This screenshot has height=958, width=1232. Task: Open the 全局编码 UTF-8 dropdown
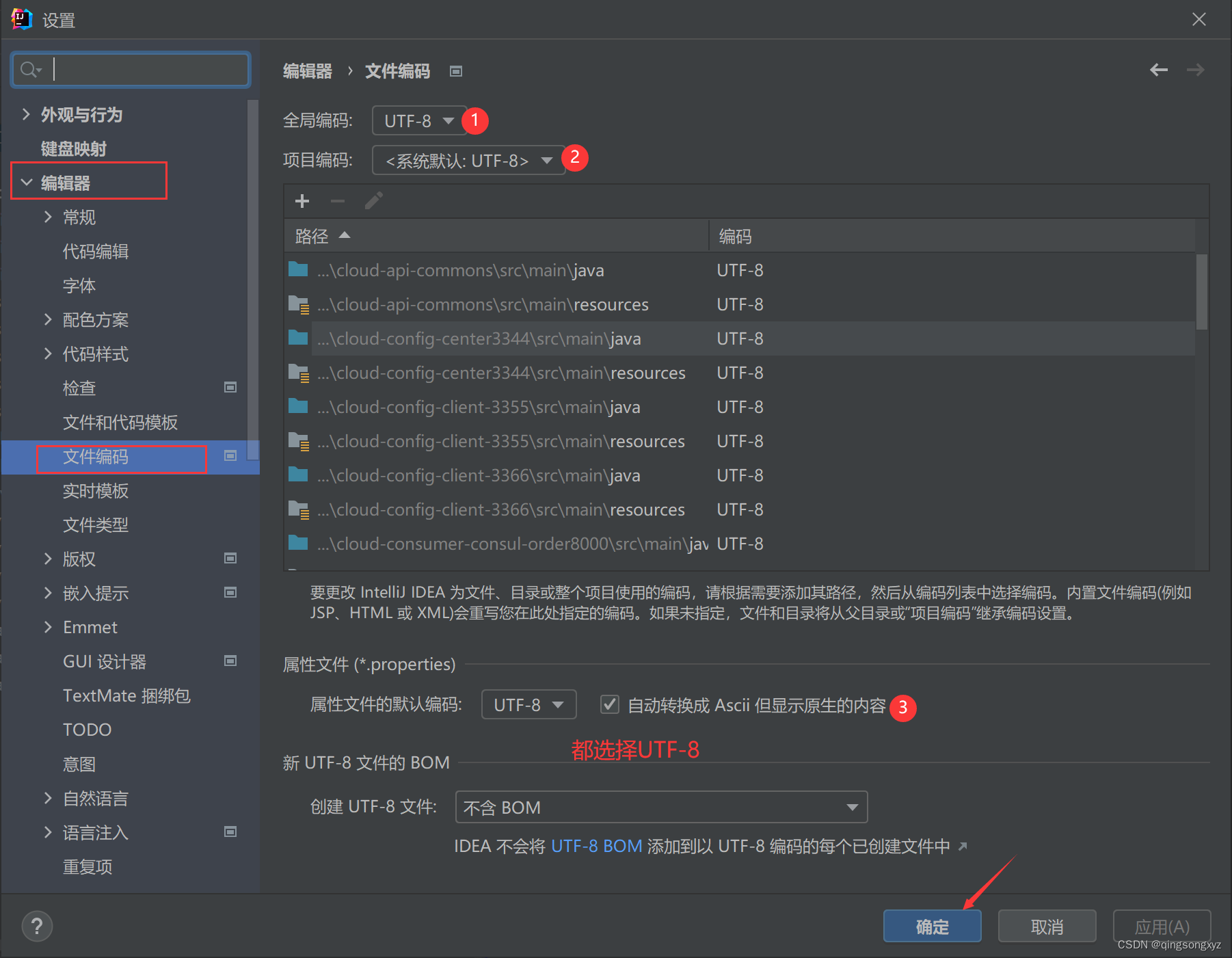(x=419, y=121)
